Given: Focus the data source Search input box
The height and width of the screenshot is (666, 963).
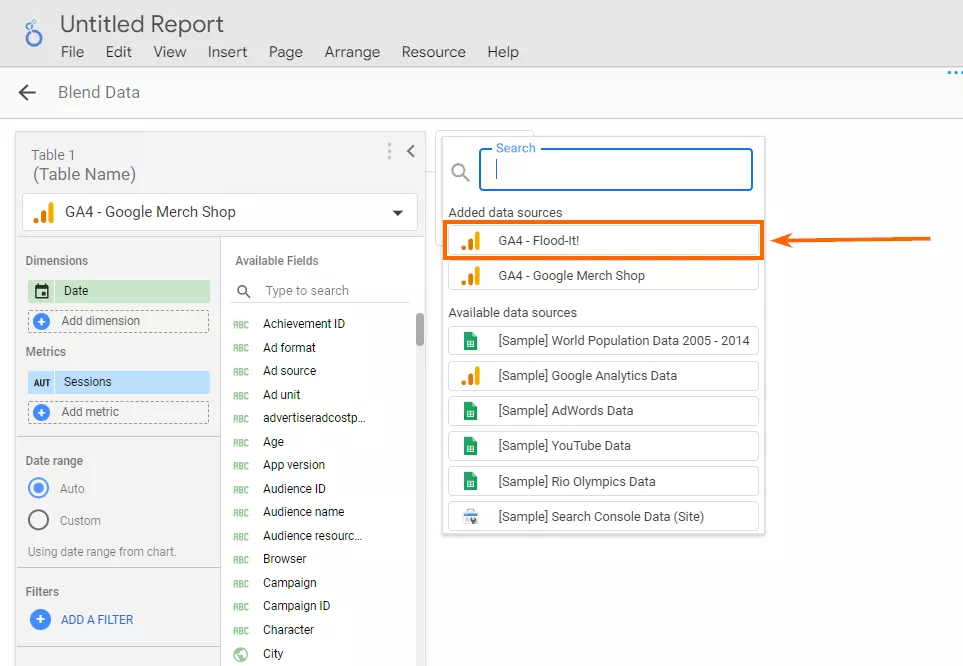Looking at the screenshot, I should (616, 170).
